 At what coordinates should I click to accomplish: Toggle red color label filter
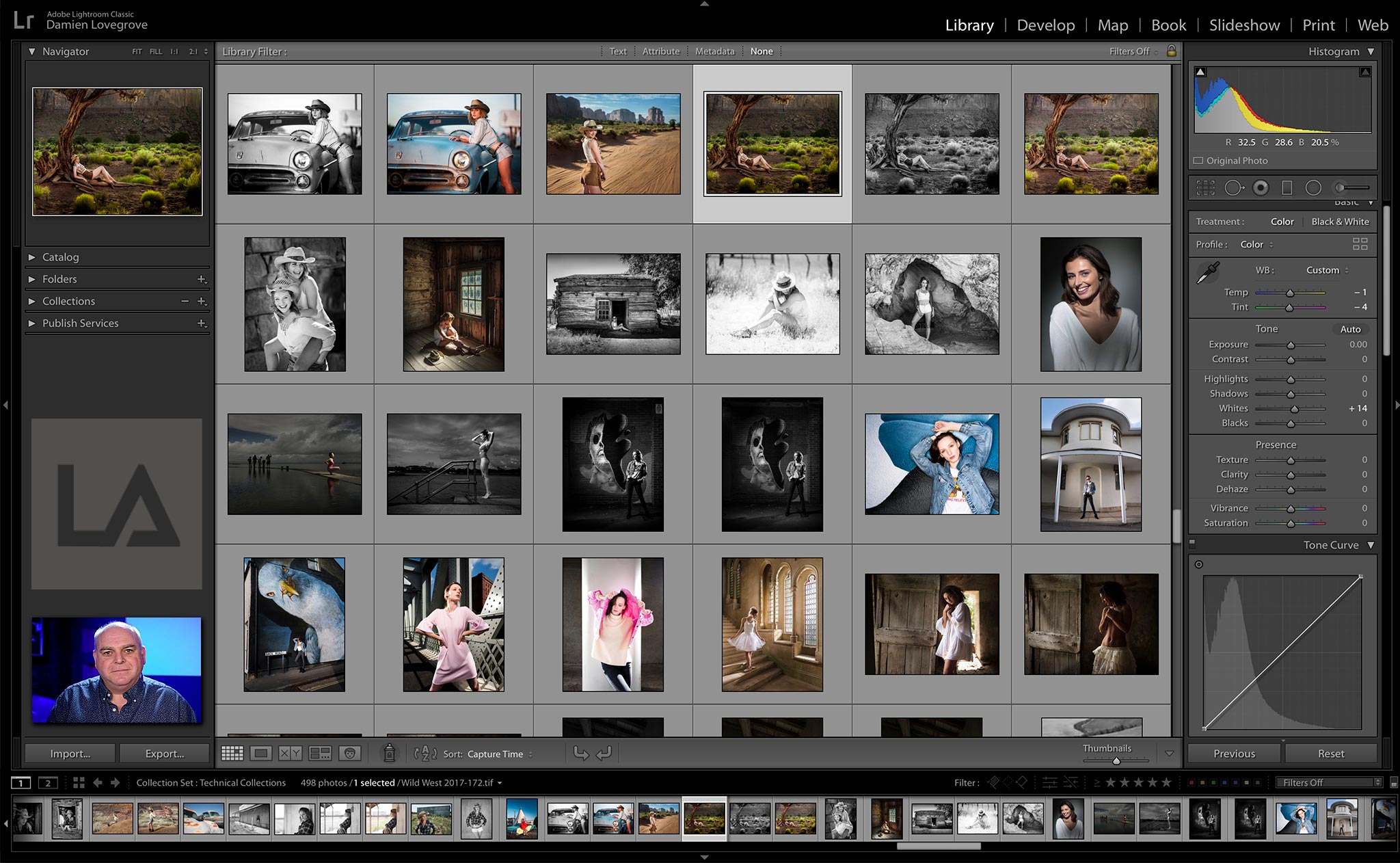tap(1192, 782)
